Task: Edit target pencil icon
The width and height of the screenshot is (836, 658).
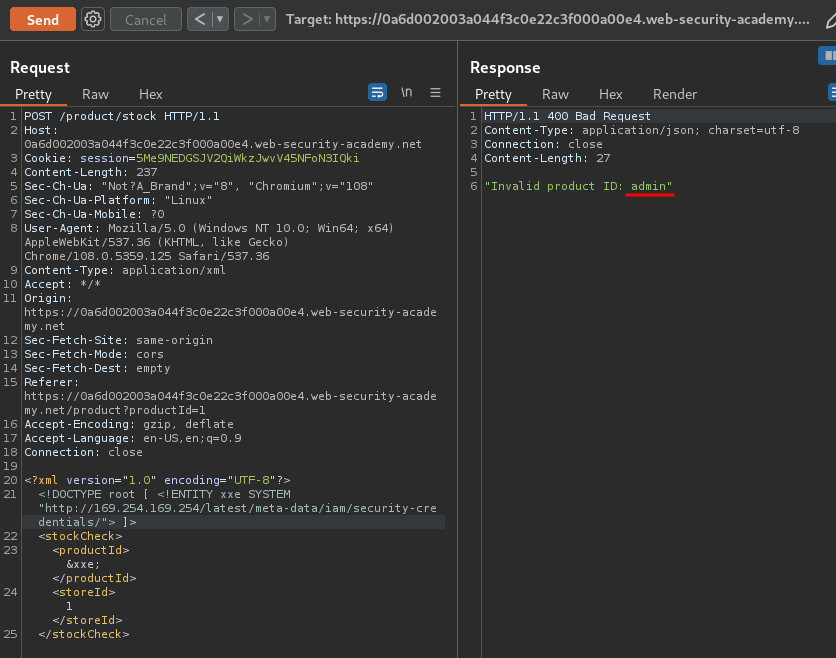Action: 831,20
